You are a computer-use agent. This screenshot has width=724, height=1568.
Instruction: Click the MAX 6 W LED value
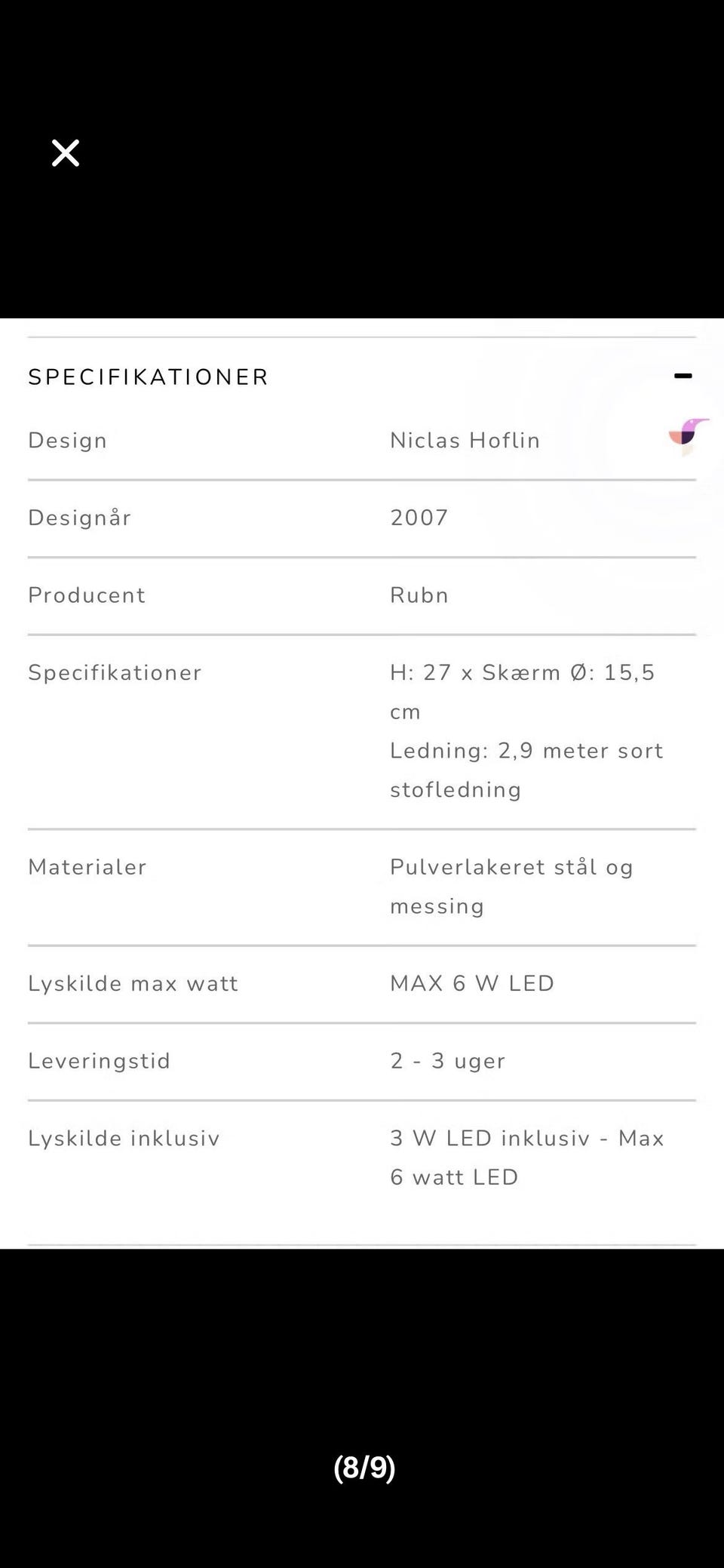click(472, 984)
